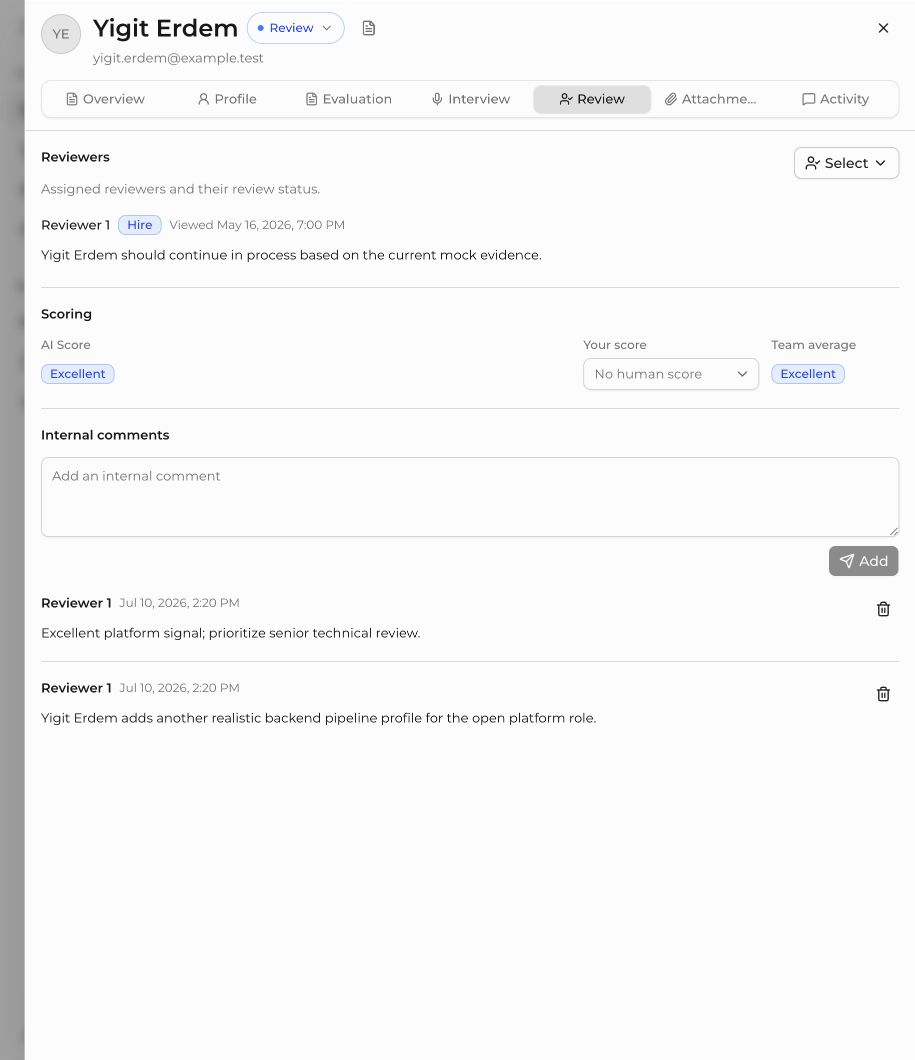Switch to the Overview tab

[x=105, y=99]
